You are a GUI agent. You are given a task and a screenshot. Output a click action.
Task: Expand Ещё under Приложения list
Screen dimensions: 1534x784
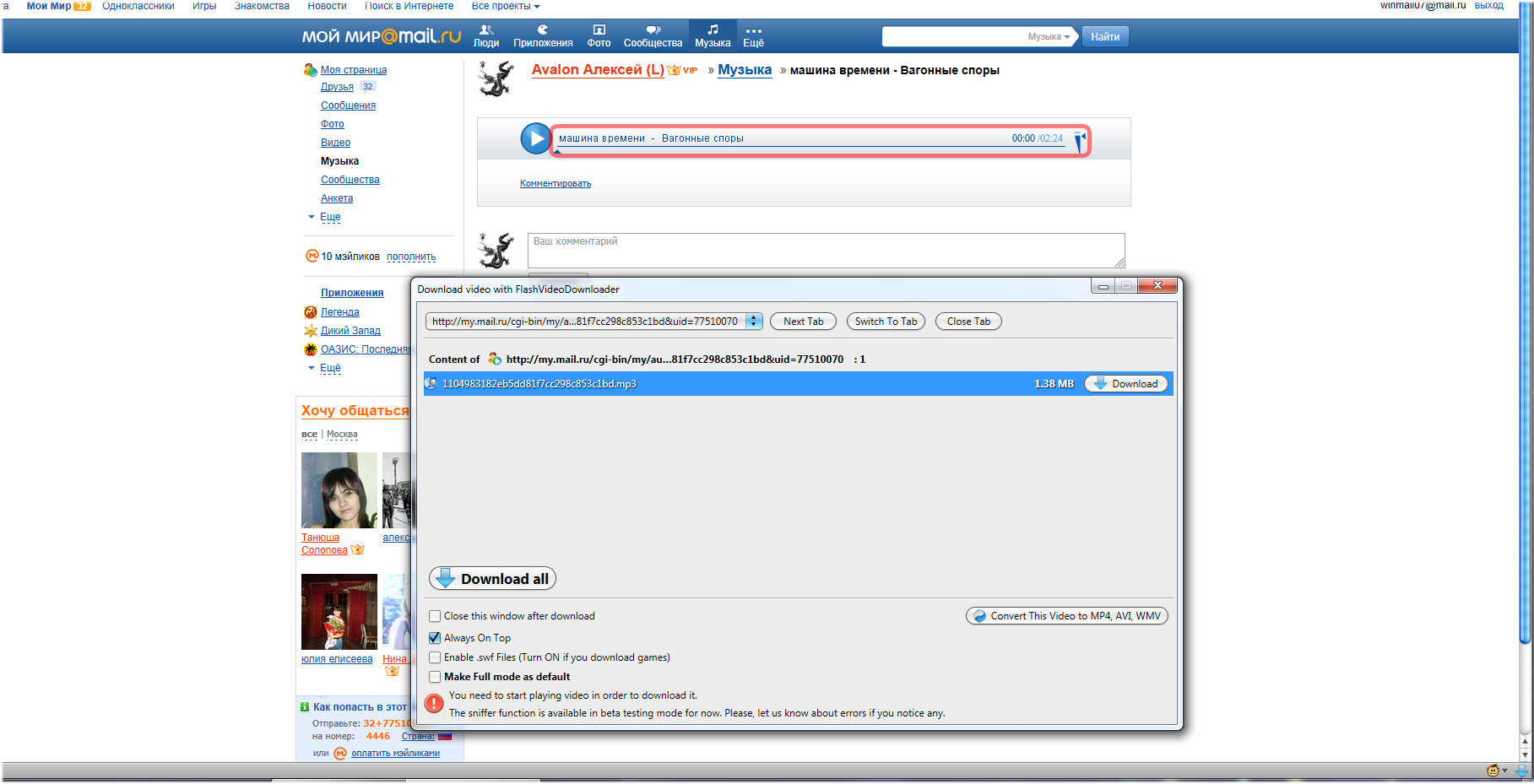click(330, 368)
